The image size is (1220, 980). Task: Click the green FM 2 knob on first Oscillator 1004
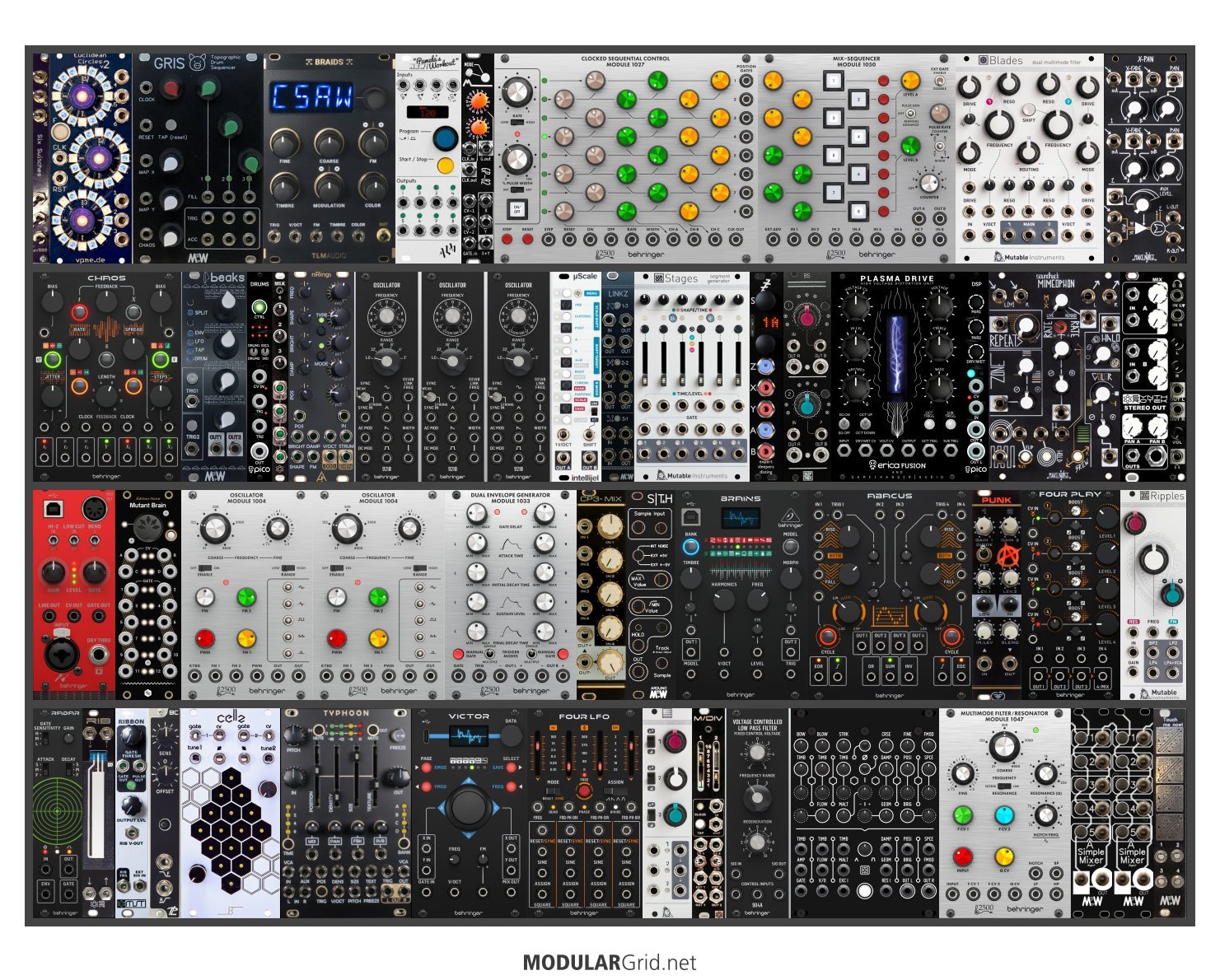pos(245,597)
